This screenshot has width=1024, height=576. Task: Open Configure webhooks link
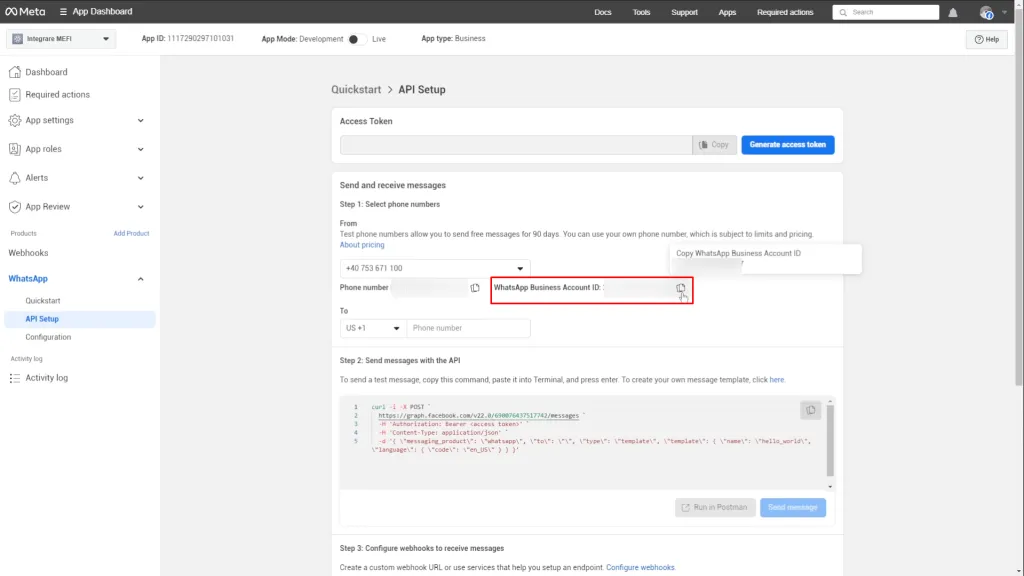point(640,568)
